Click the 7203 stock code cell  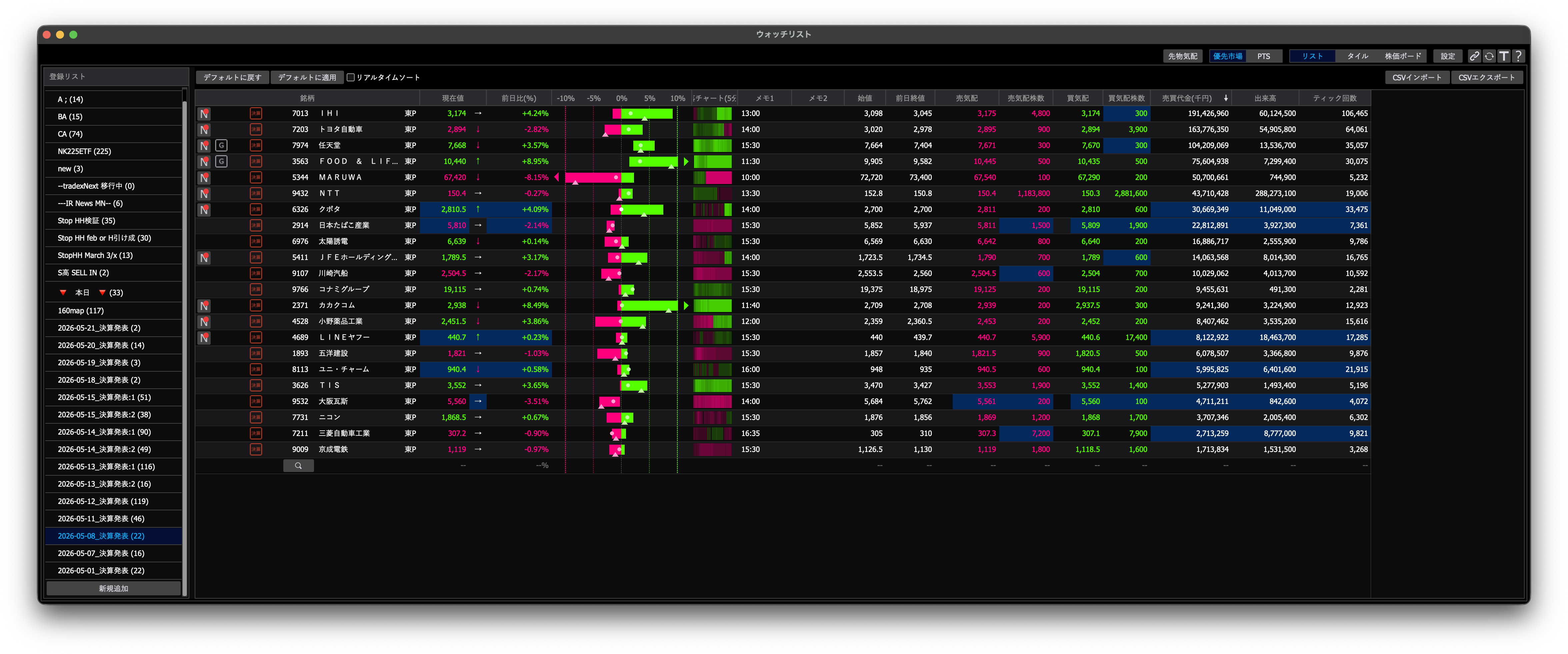[299, 129]
